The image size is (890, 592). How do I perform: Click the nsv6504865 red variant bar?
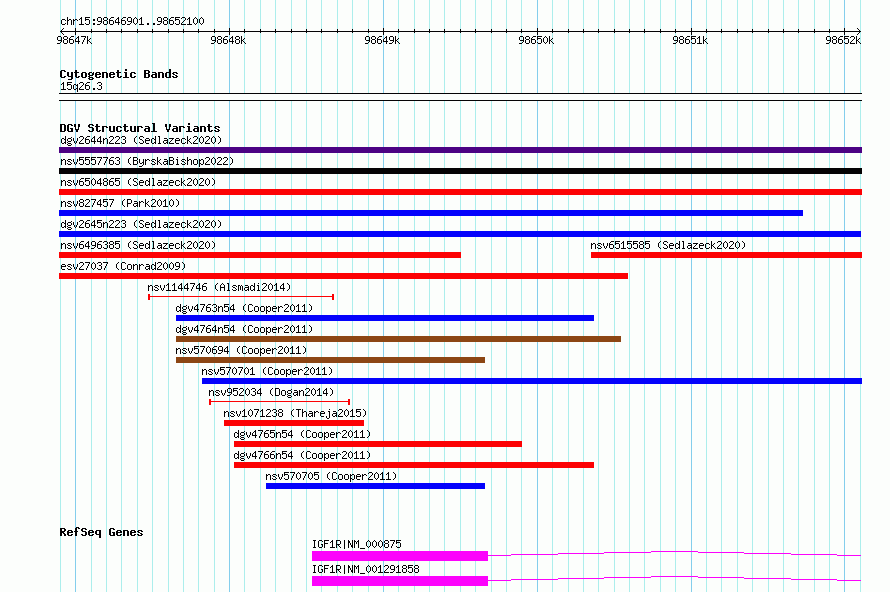point(460,192)
